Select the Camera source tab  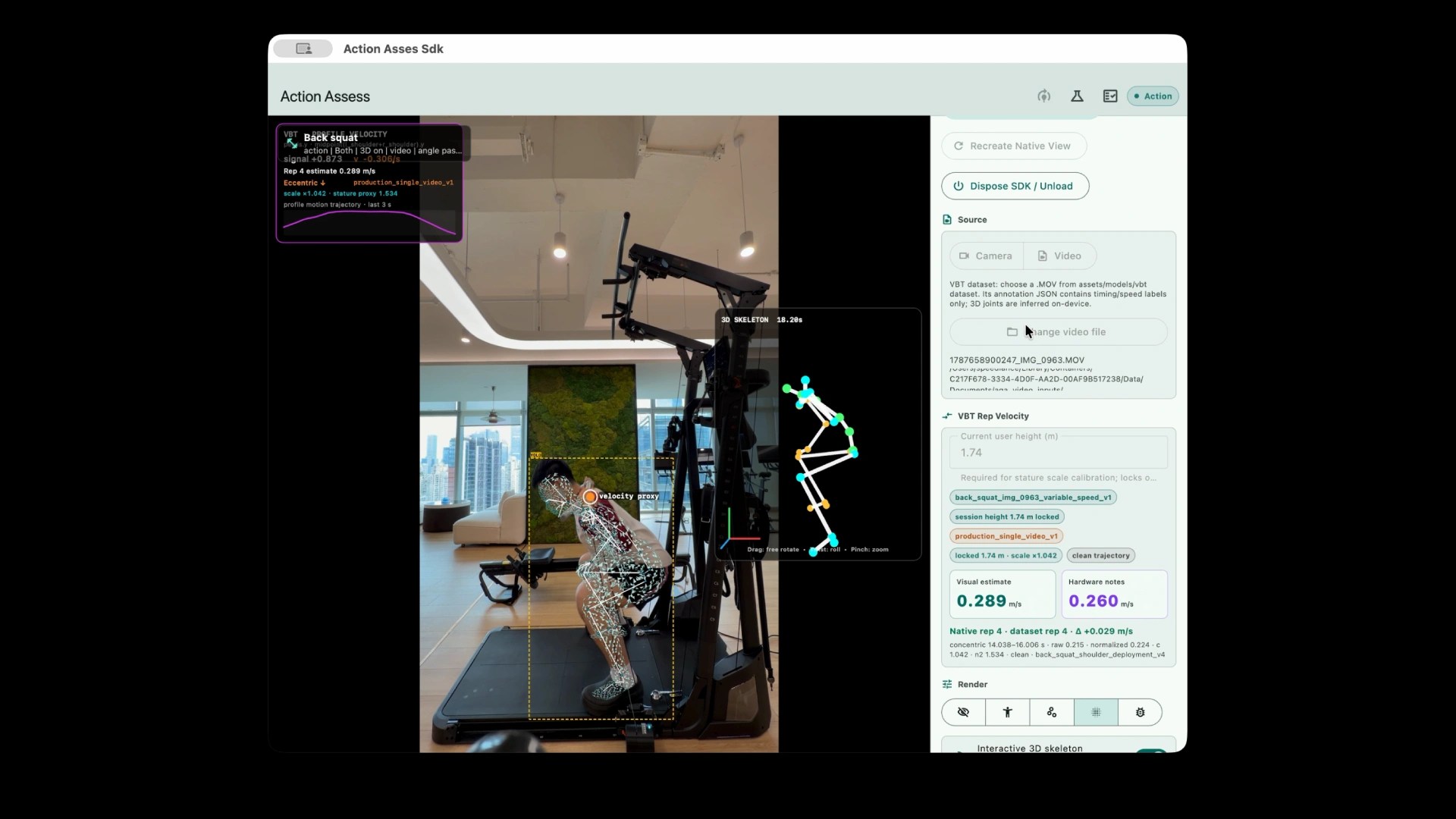pos(986,256)
